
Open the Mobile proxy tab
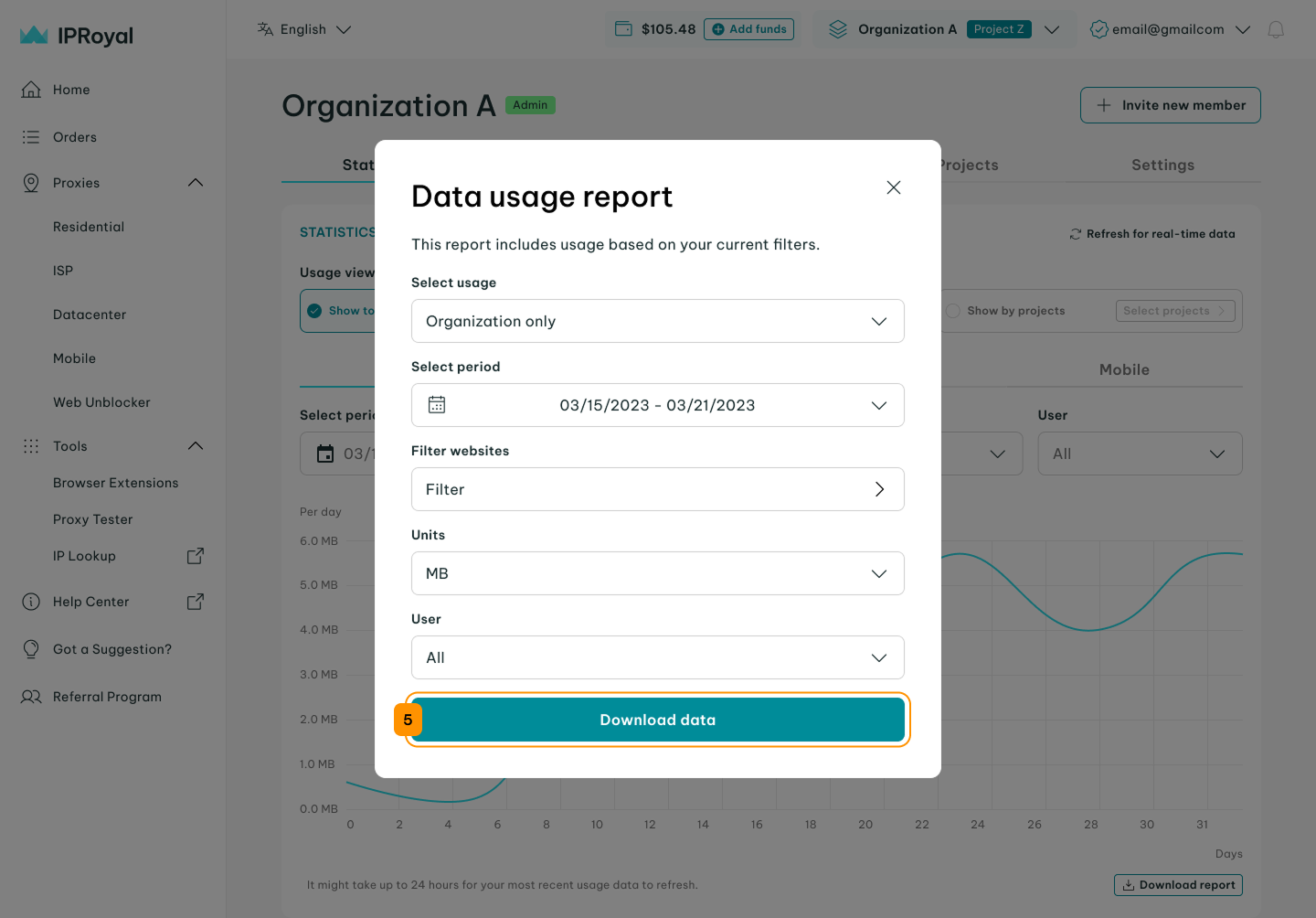click(1124, 369)
